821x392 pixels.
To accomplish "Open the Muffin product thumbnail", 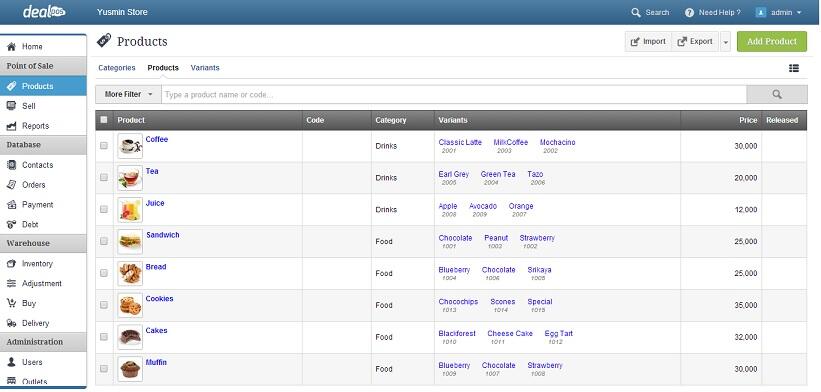I will click(130, 369).
